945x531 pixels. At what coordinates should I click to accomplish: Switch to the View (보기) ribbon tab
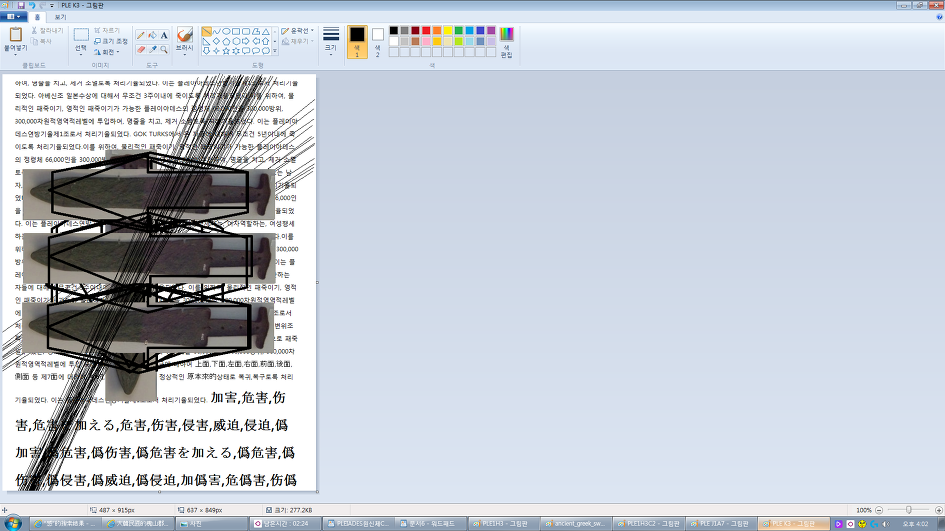[60, 17]
